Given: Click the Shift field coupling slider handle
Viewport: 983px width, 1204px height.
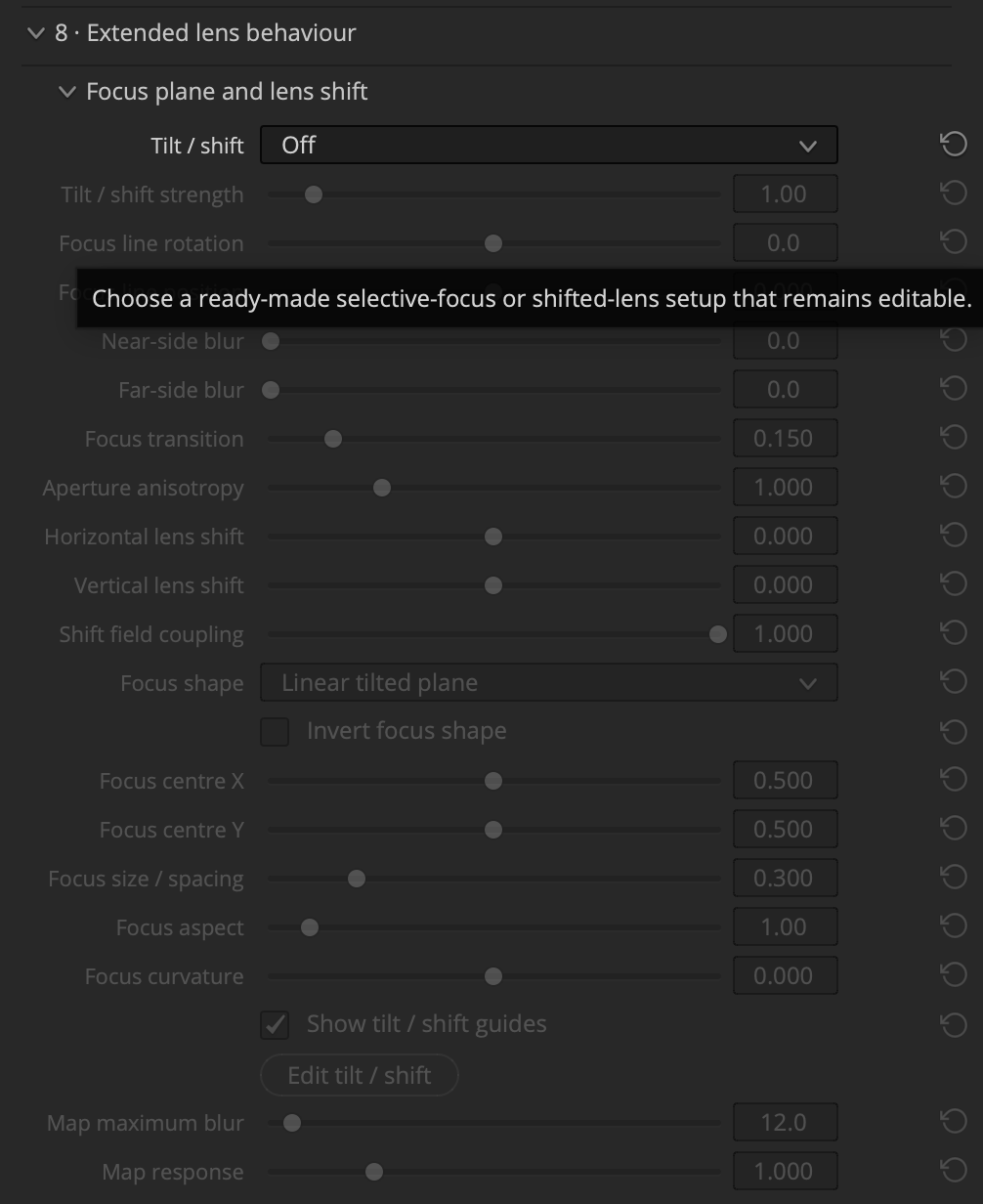Looking at the screenshot, I should coord(718,634).
